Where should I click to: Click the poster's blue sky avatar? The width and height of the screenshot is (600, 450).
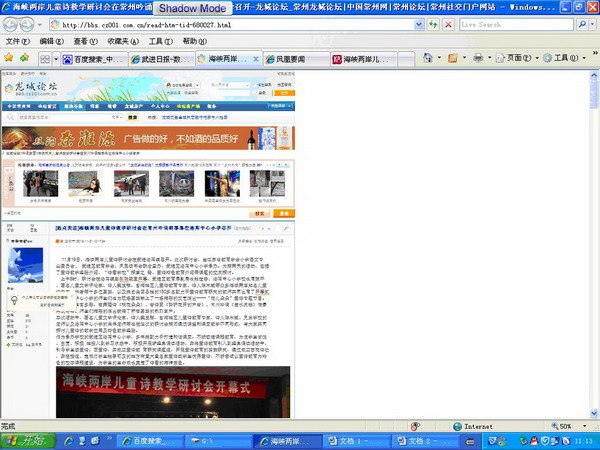(25, 265)
